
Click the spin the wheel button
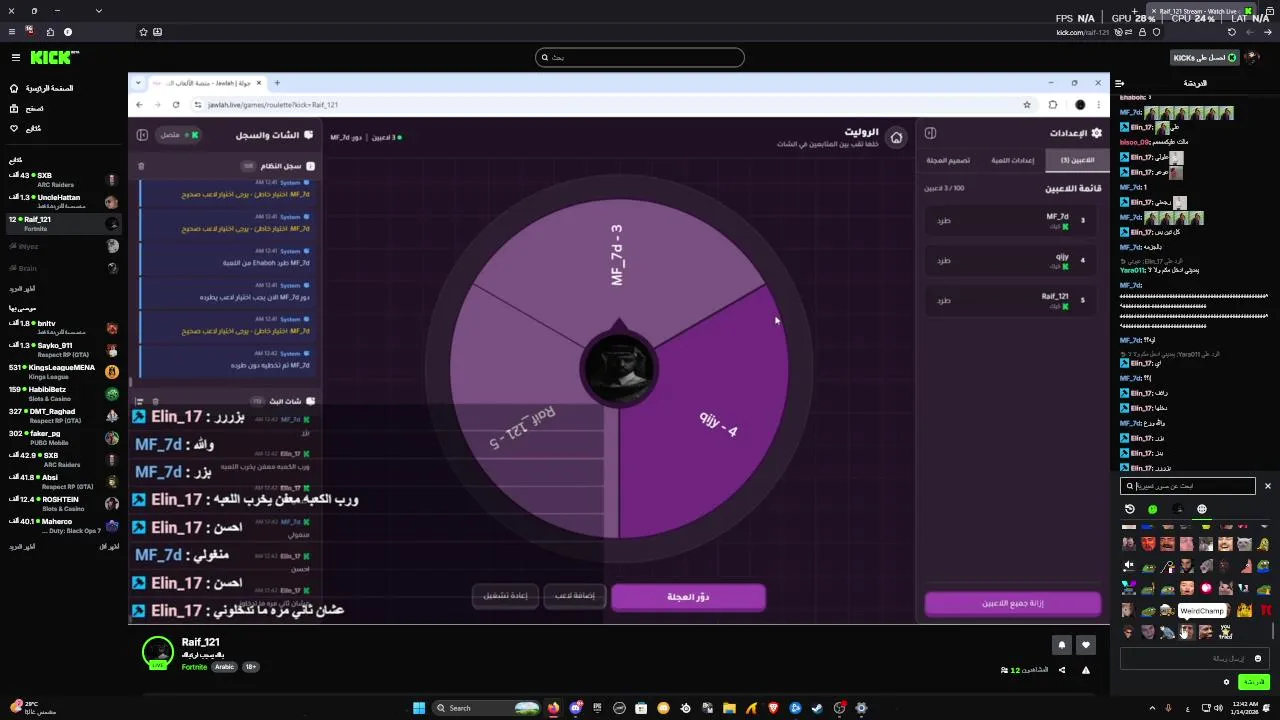(x=688, y=597)
